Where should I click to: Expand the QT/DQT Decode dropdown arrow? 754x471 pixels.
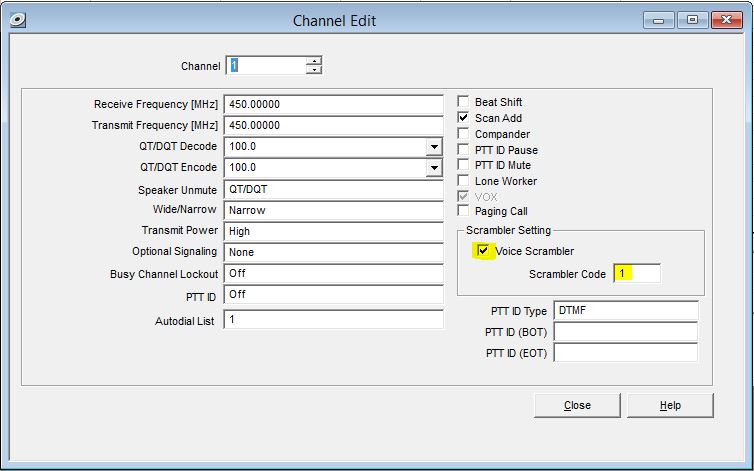[x=434, y=147]
